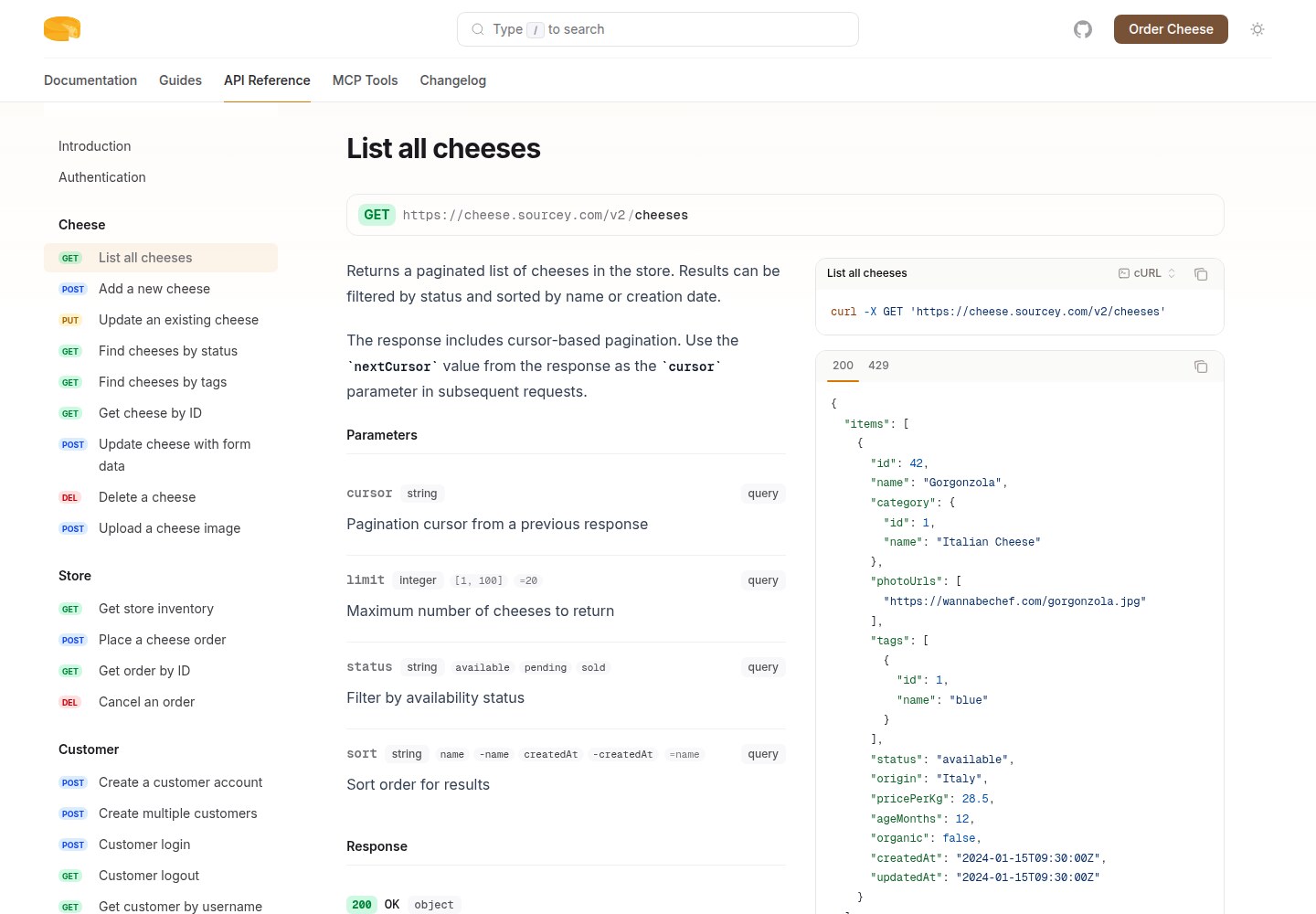Open the Guides navigation item
Image resolution: width=1316 pixels, height=914 pixels.
tap(180, 80)
